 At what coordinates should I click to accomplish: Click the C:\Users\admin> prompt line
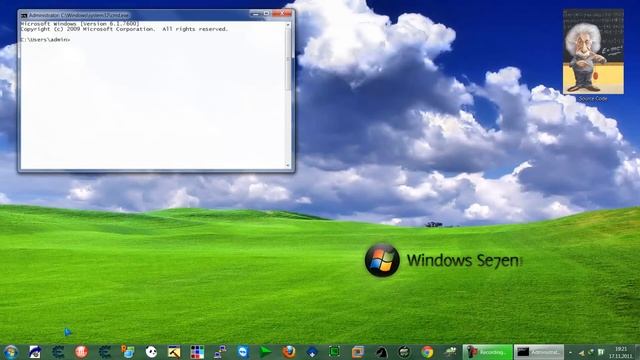(x=45, y=40)
